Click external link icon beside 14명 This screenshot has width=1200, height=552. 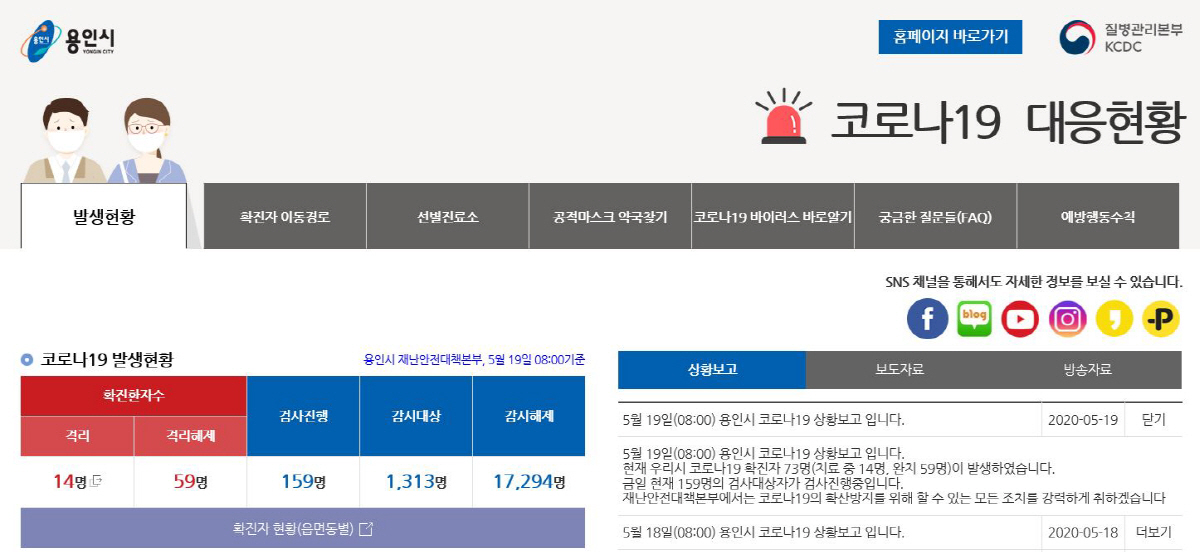click(96, 482)
